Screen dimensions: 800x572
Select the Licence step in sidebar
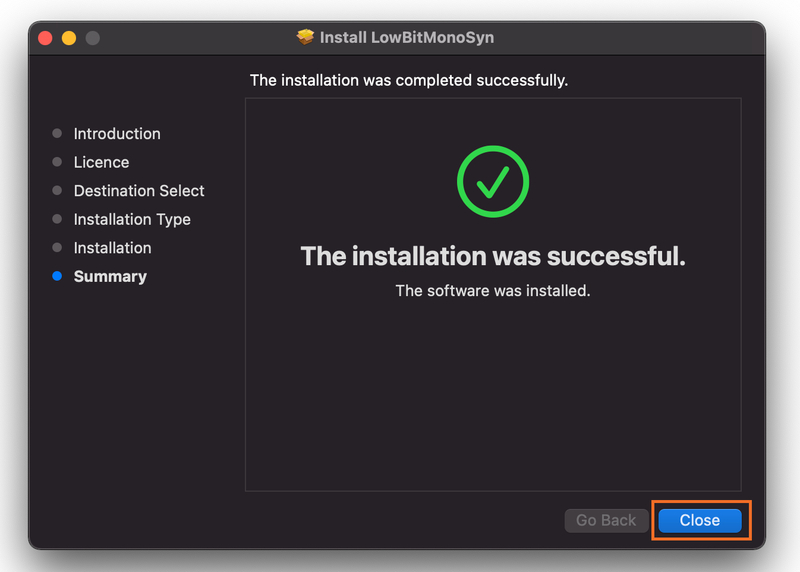coord(101,162)
